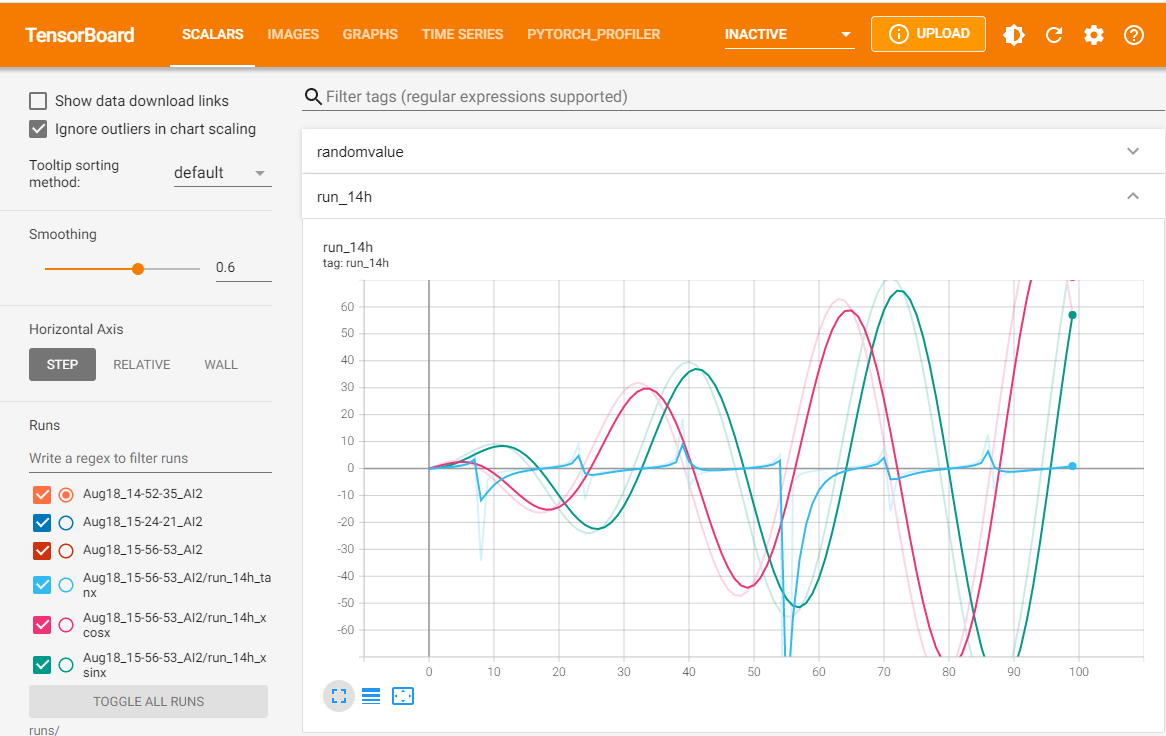Open the PYTORCH_PROFILER tab
This screenshot has height=736, width=1166.
594,35
